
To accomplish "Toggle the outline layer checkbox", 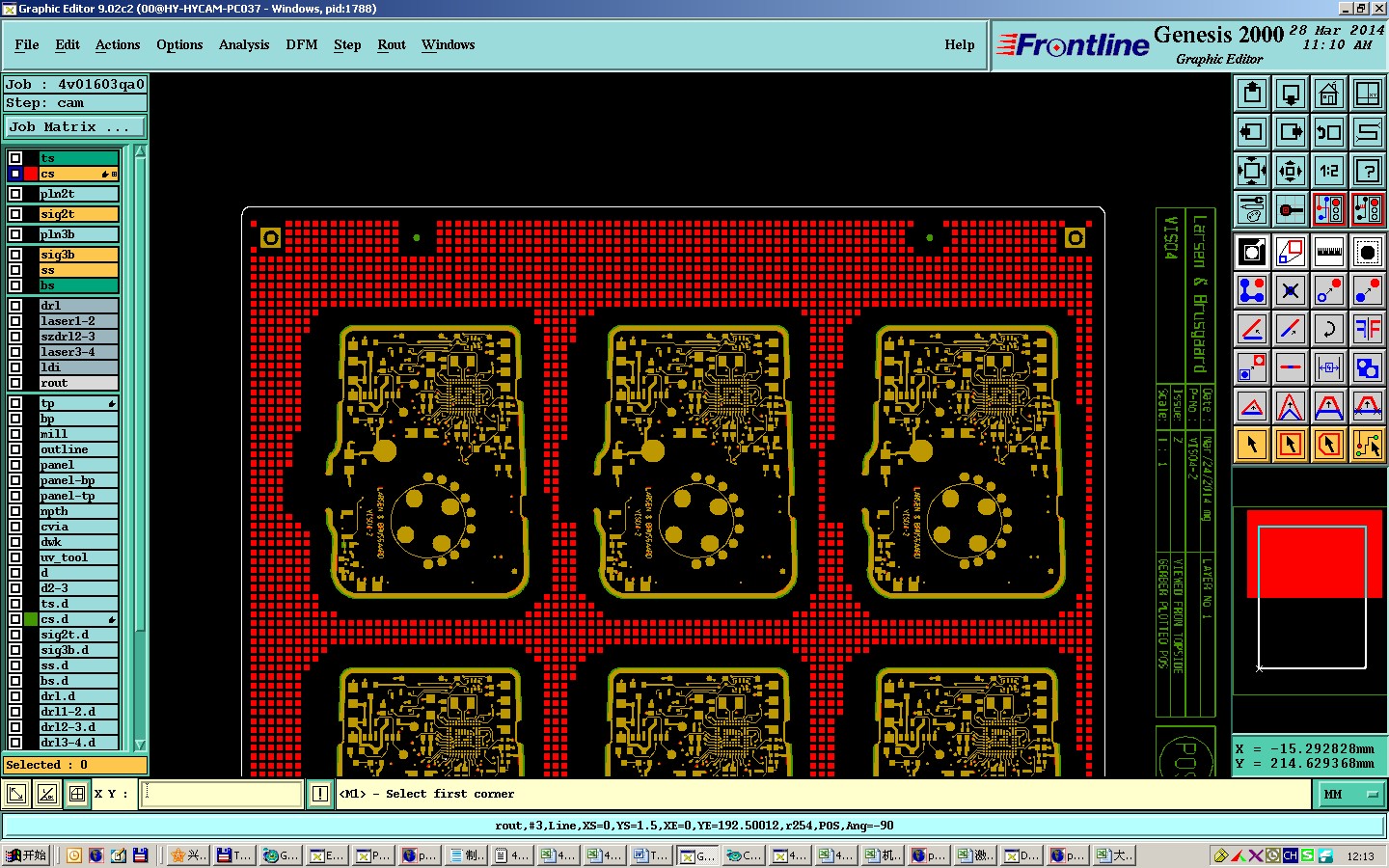I will [15, 449].
